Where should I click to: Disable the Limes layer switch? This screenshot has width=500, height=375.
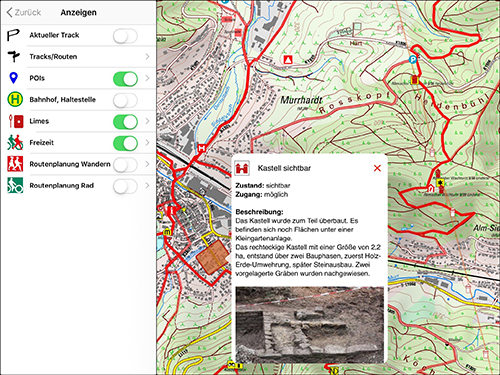[125, 122]
